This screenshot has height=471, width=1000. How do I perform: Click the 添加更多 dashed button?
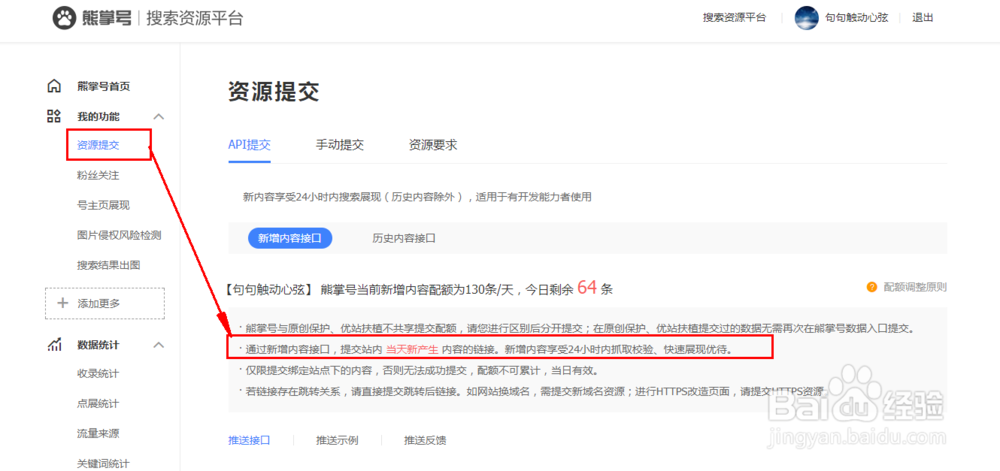(x=105, y=303)
